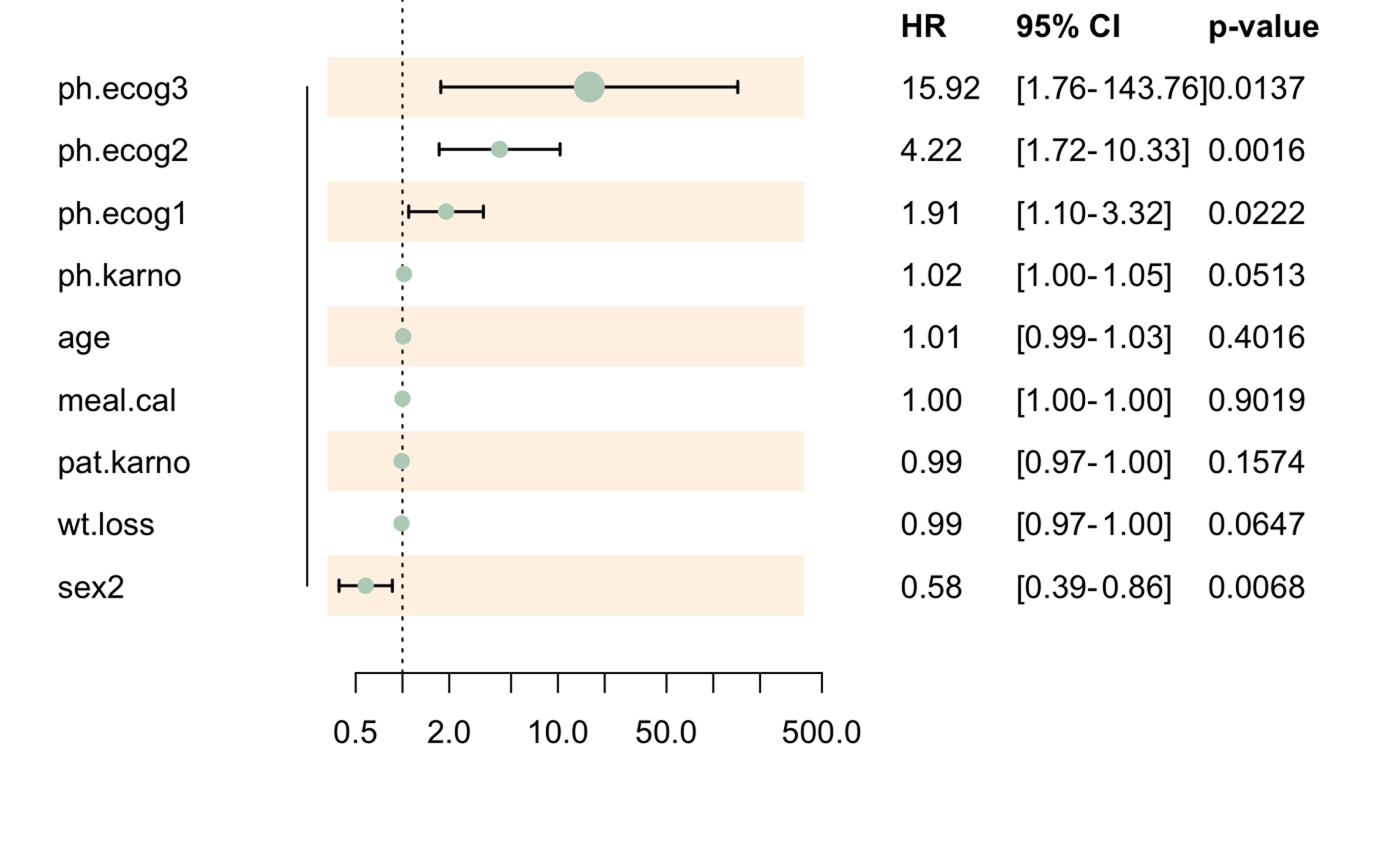Click the large ph.ecog3 hazard ratio dot
The height and width of the screenshot is (865, 1400).
tap(589, 87)
